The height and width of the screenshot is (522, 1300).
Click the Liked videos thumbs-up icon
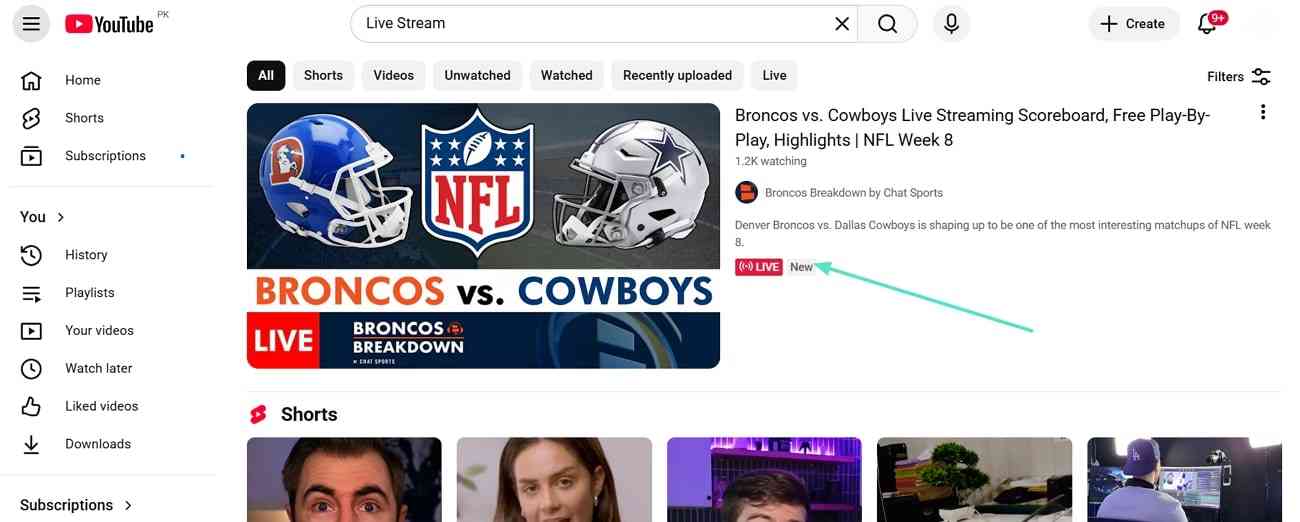(31, 406)
